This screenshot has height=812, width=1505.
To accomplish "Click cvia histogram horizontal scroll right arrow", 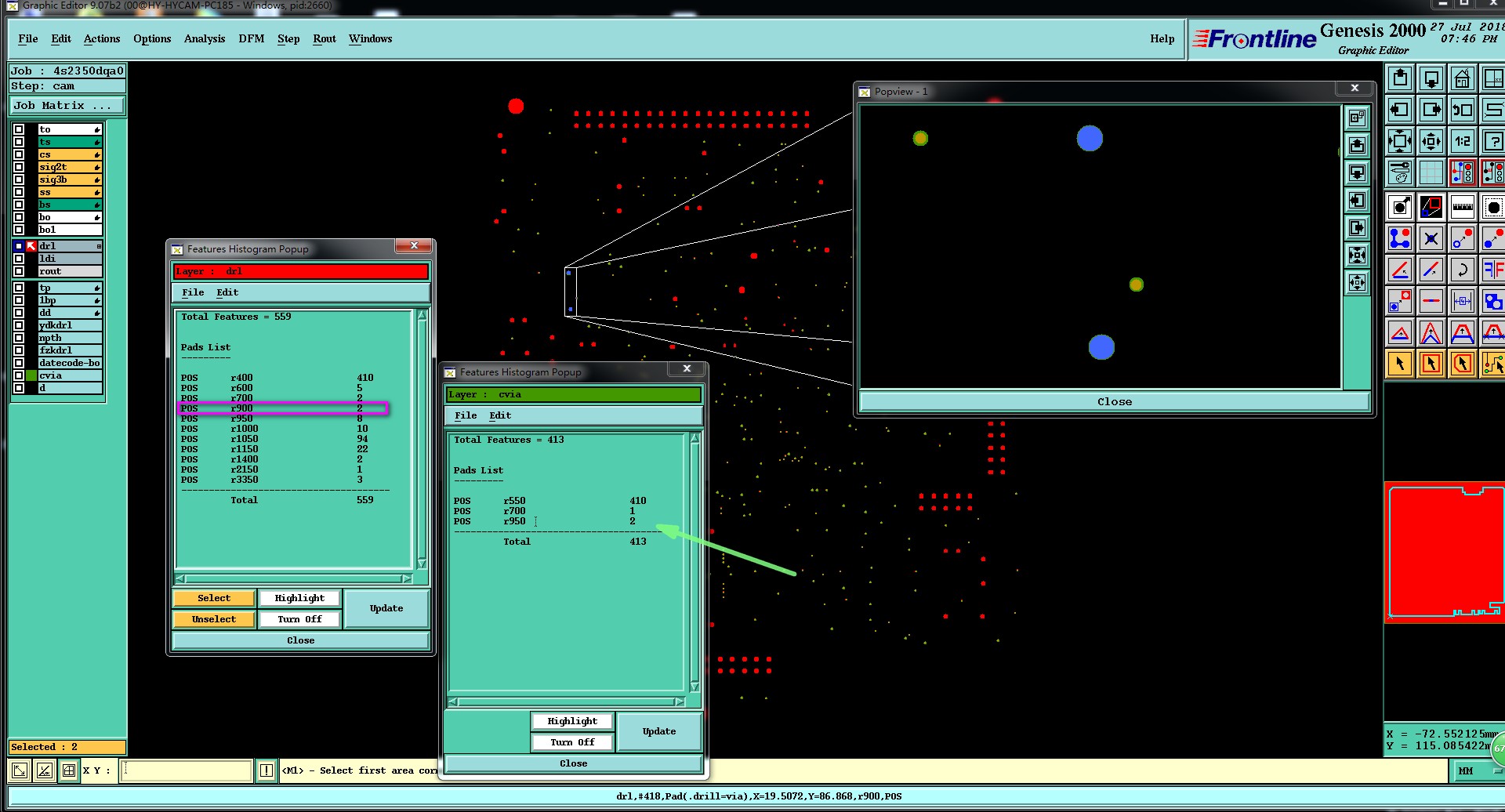I will (x=680, y=701).
